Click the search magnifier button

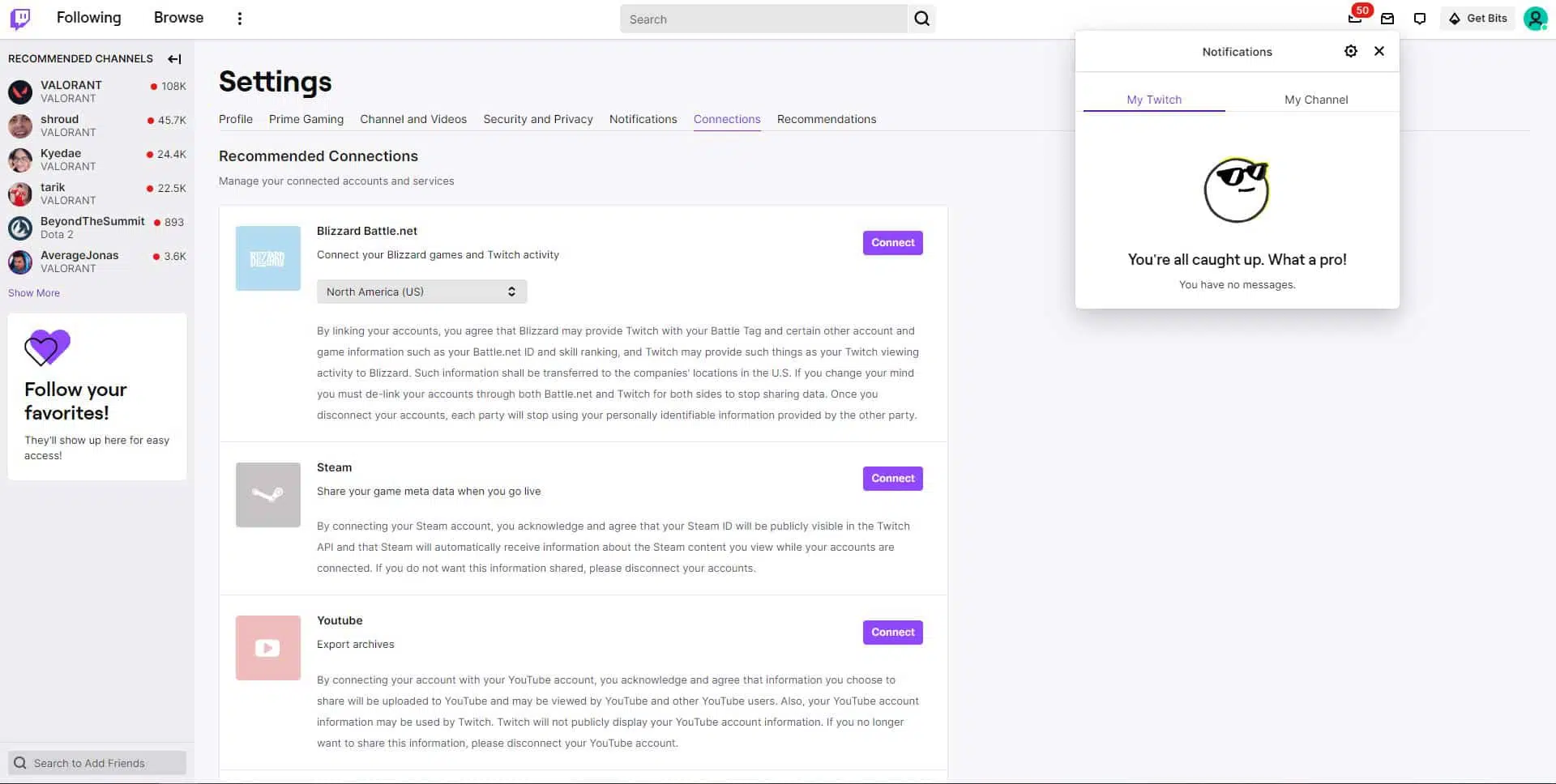921,19
